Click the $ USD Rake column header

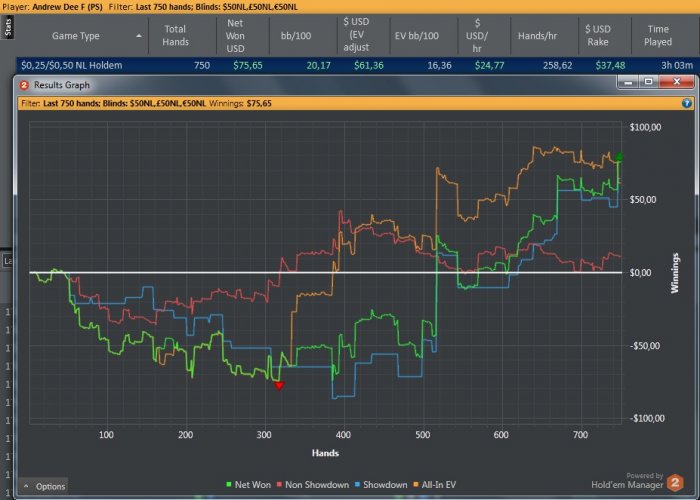coord(597,35)
